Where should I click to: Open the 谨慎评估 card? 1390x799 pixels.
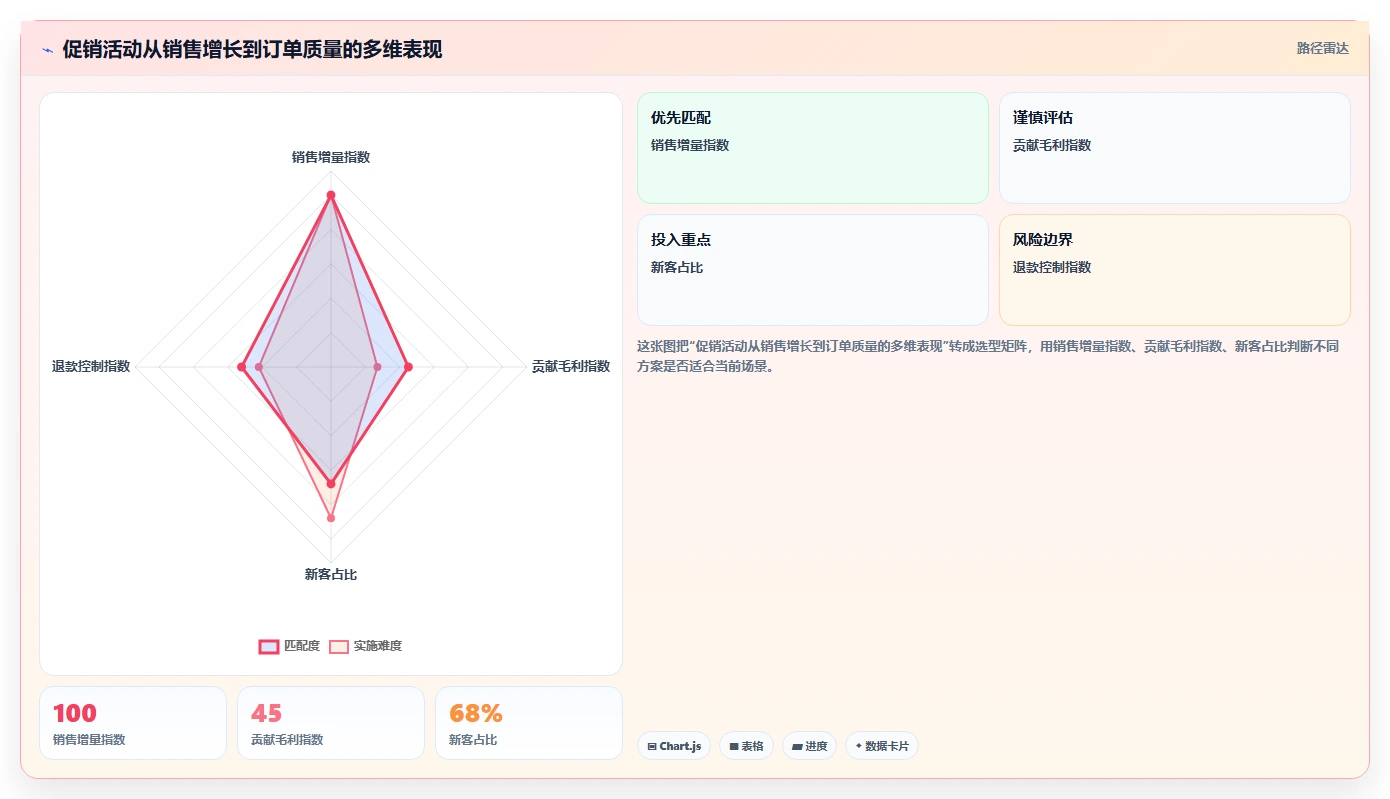[1174, 148]
